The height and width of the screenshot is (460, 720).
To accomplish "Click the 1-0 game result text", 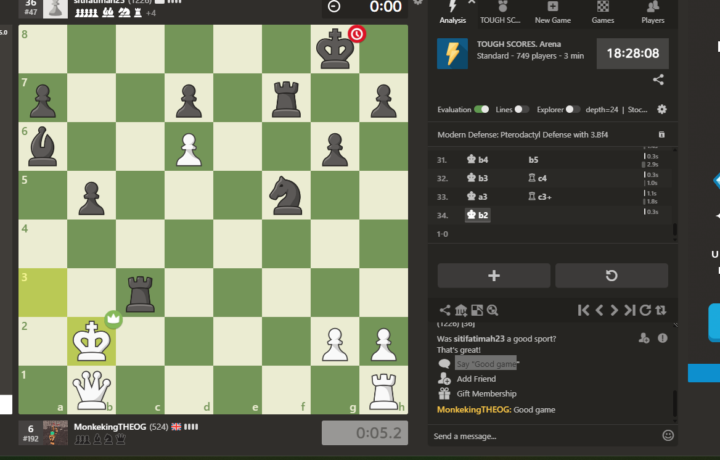I will [442, 234].
